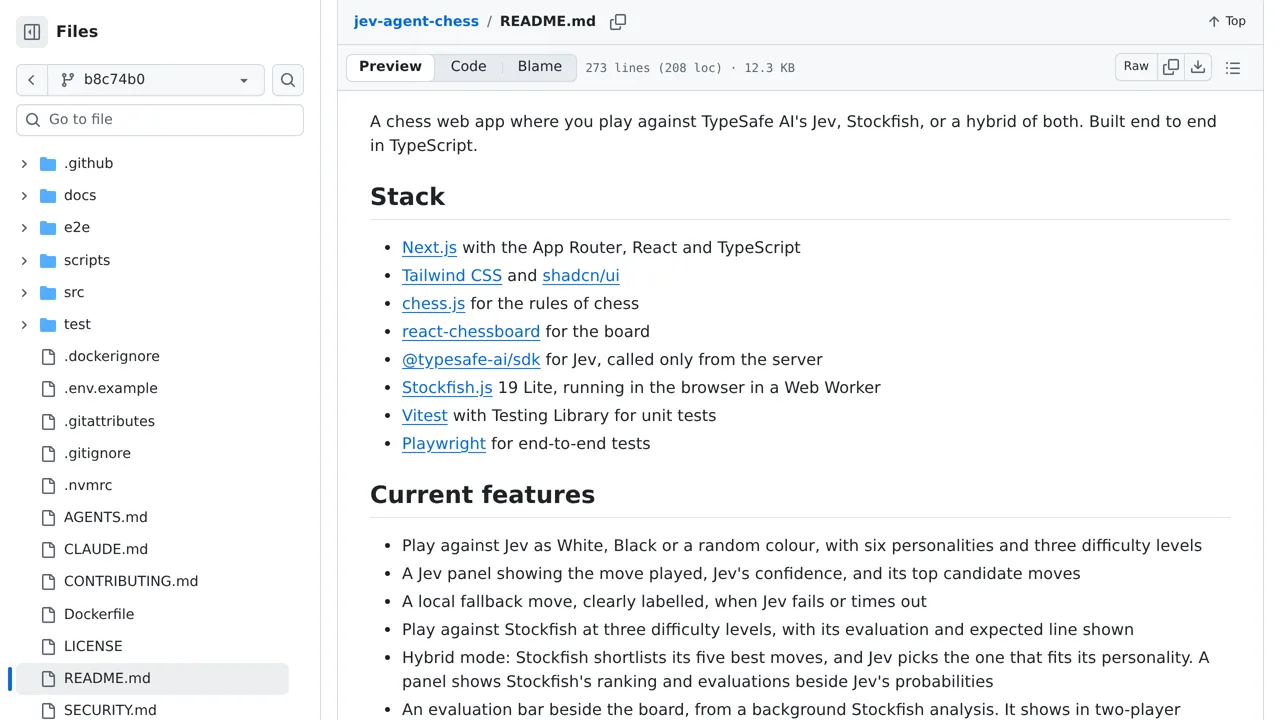Download the raw README file
The image size is (1280, 720).
[1198, 67]
